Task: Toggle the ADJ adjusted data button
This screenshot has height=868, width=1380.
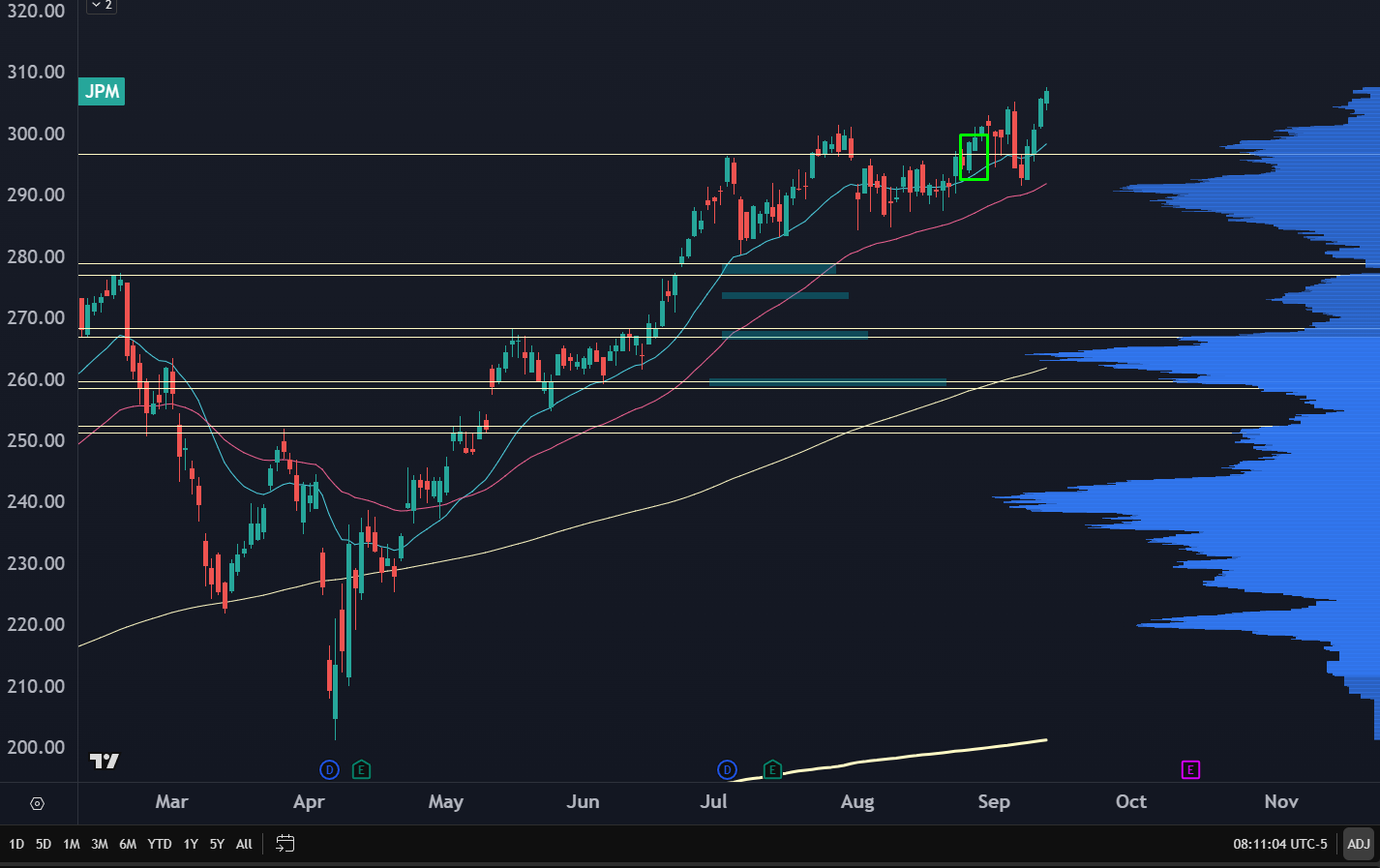Action: coord(1359,844)
